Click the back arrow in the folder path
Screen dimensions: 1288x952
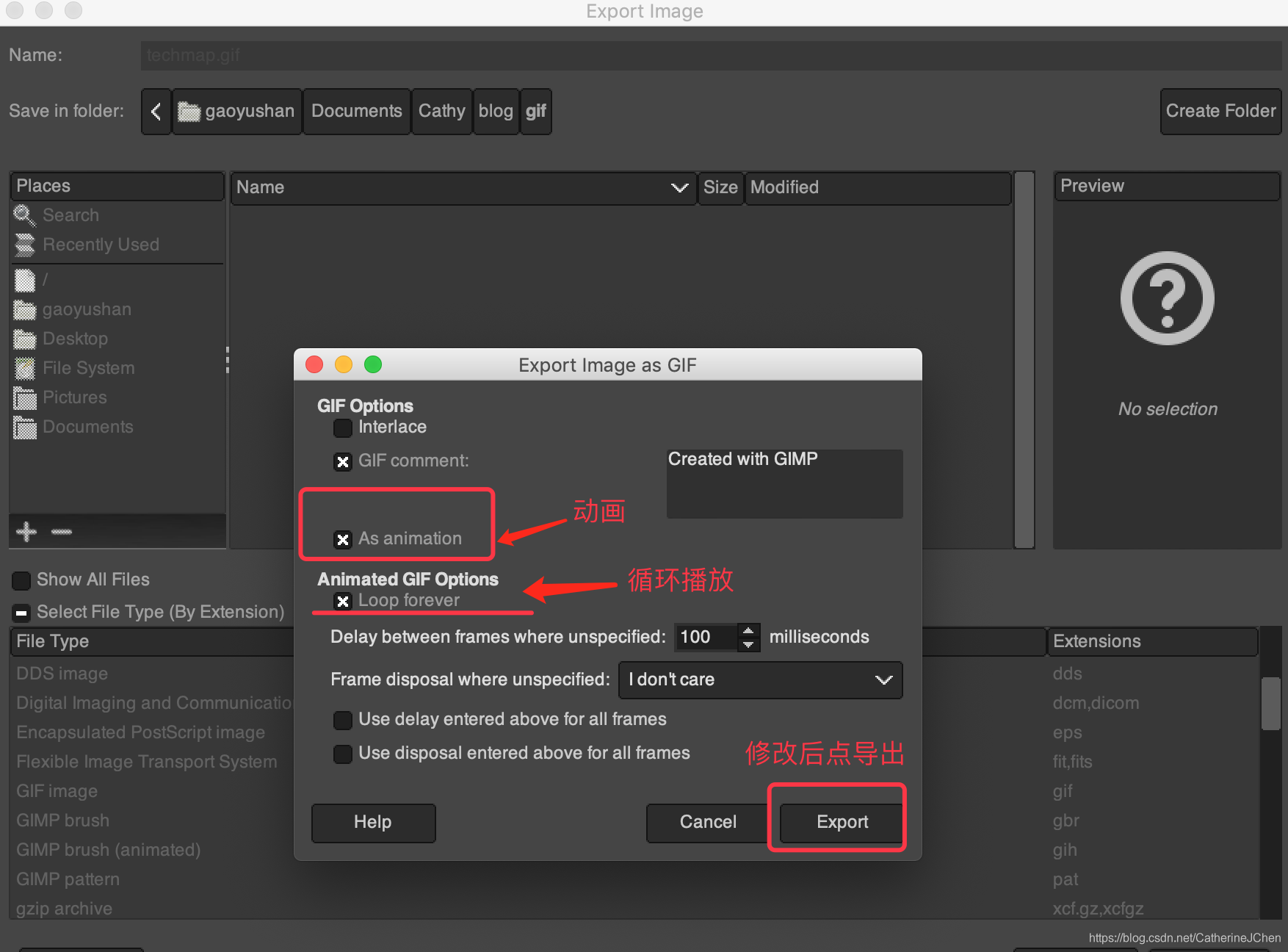[156, 111]
